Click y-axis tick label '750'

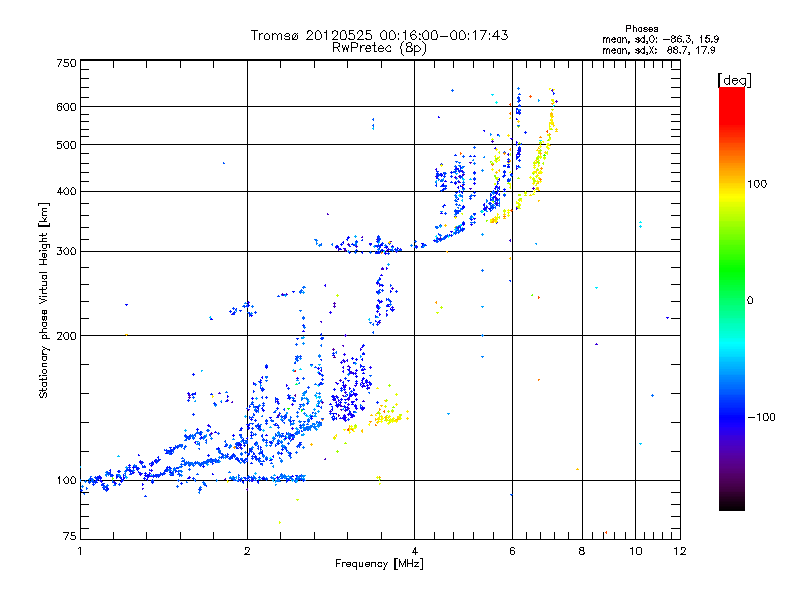coord(67,63)
